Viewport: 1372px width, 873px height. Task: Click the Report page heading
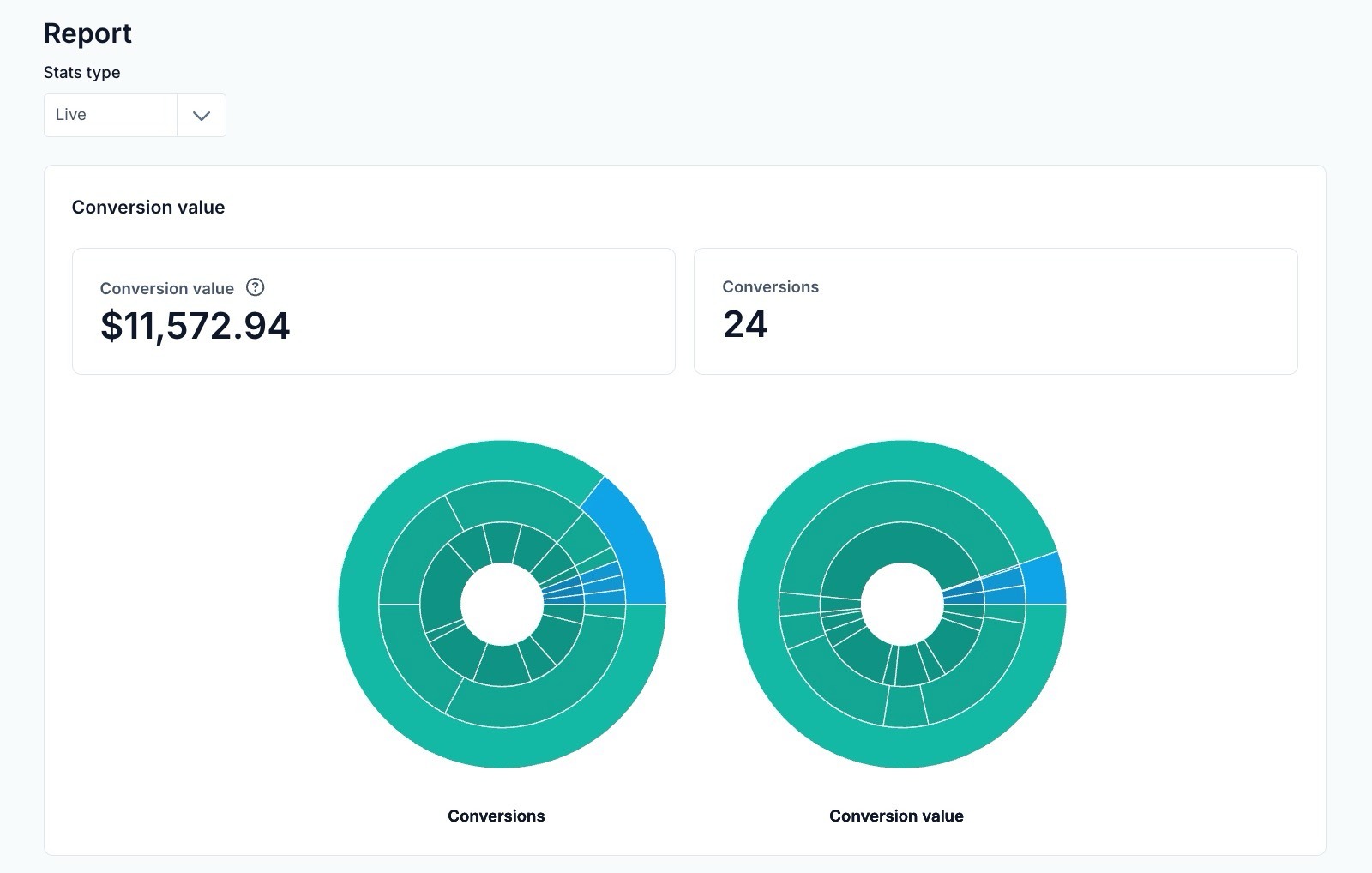pos(87,33)
